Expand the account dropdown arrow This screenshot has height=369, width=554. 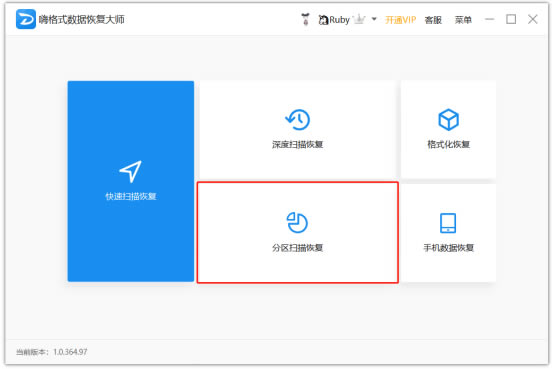(x=374, y=19)
